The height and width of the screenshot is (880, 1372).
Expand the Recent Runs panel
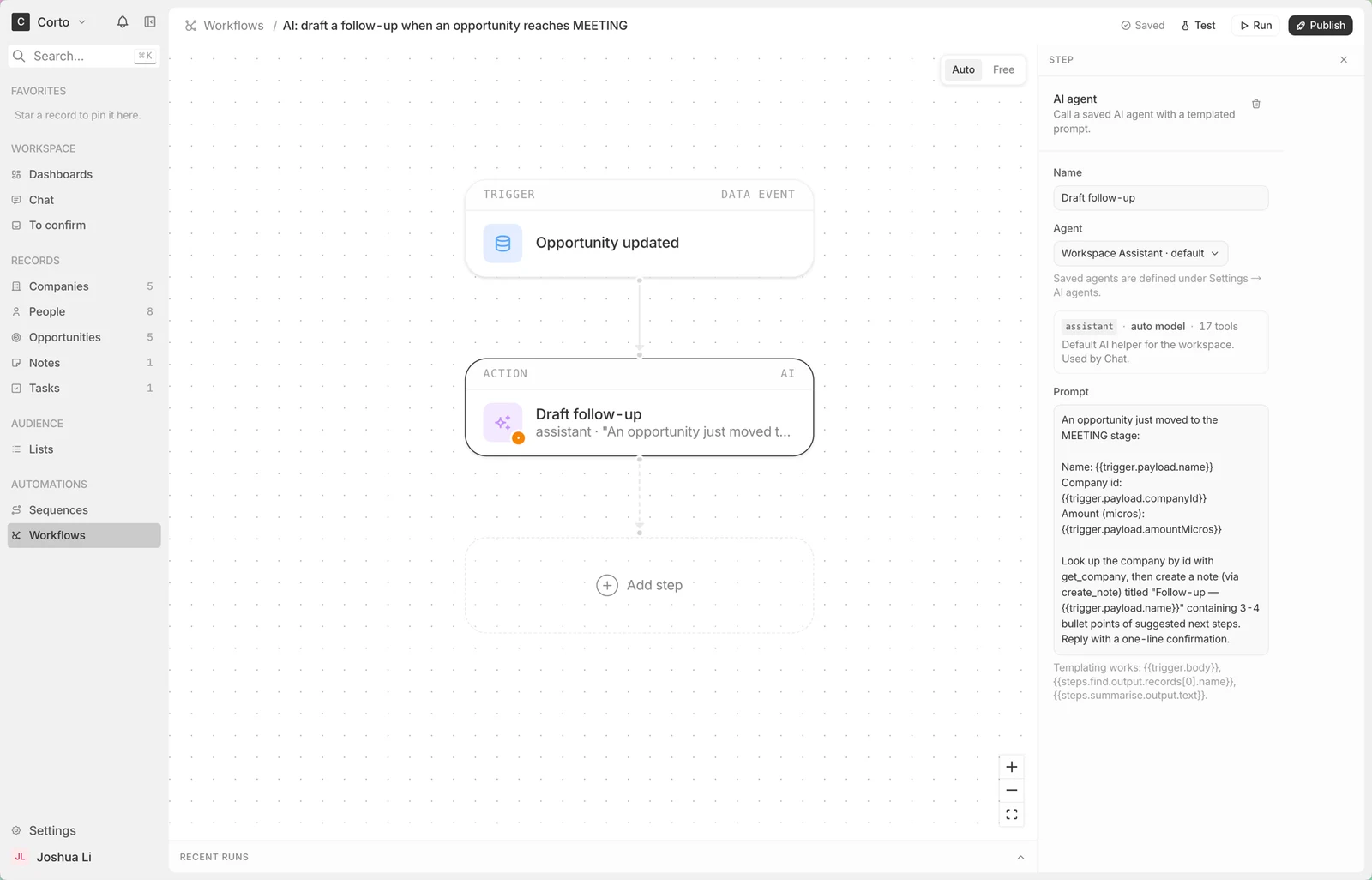click(x=1020, y=857)
